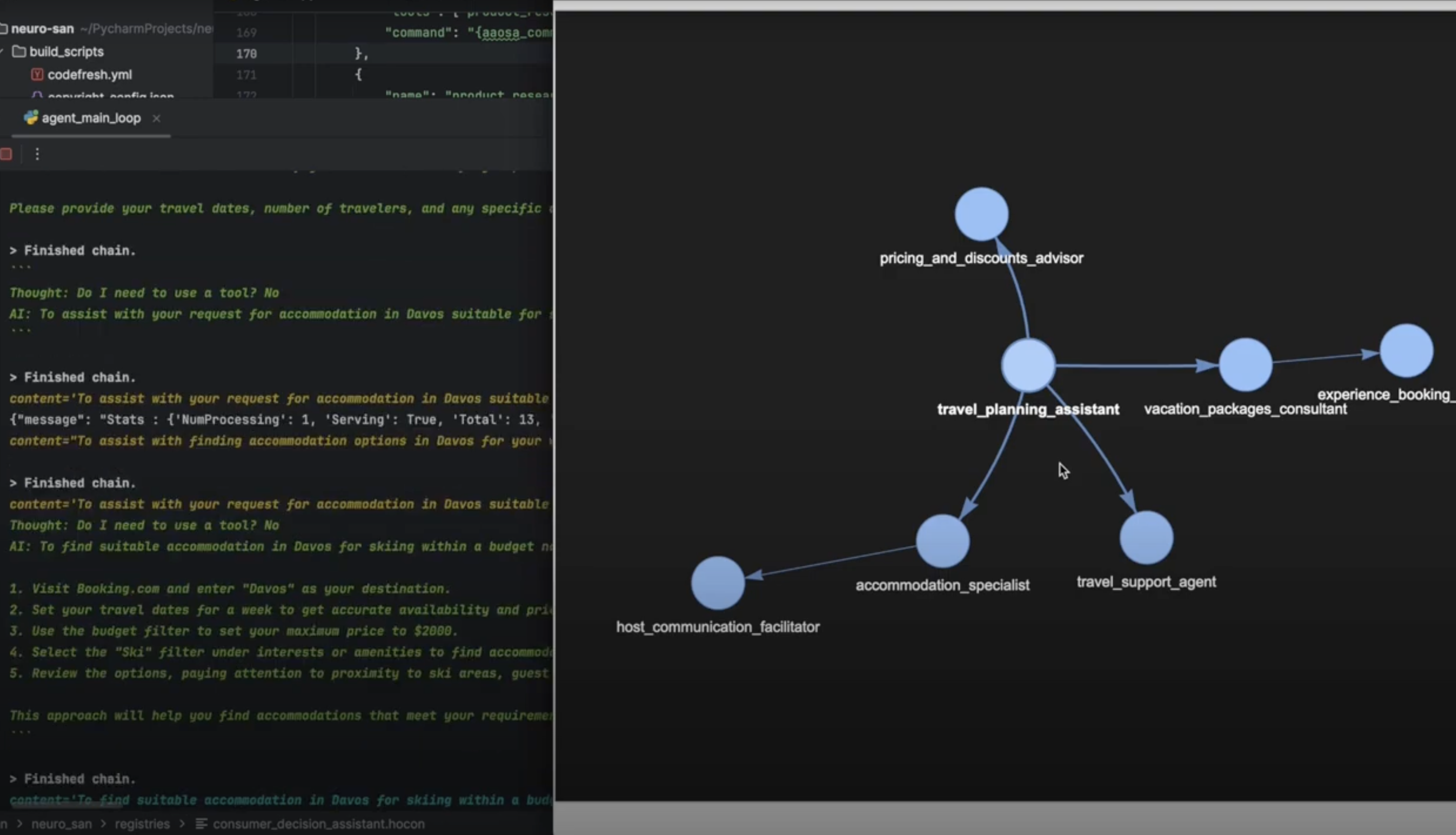
Task: Click the 'Please provide your travel dates' line
Action: coord(281,208)
